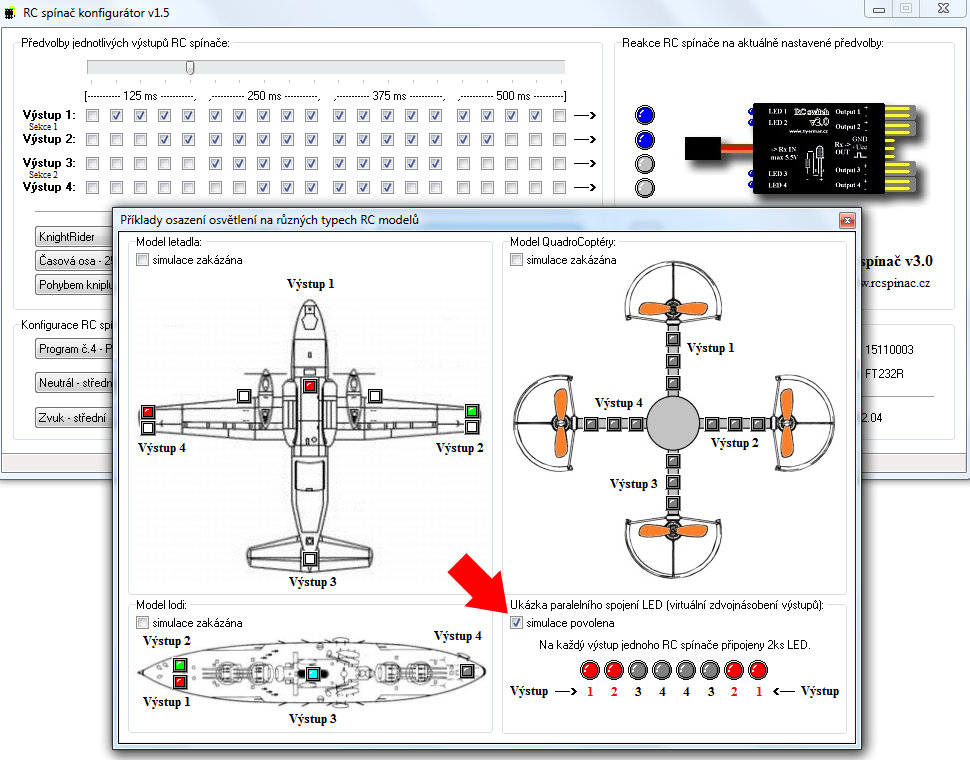
Task: Click the rightmost red LED in the parallel LED demo
Action: [758, 670]
